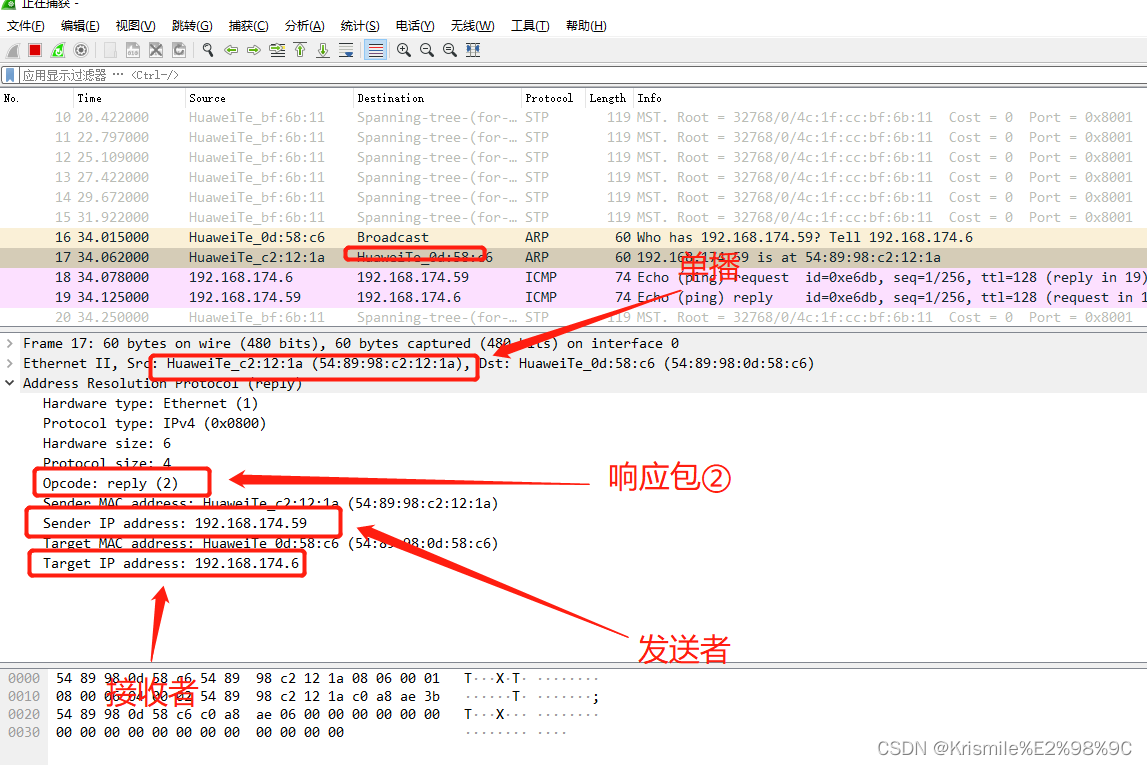The width and height of the screenshot is (1147, 765).
Task: Toggle auto-scroll during live capture
Action: coord(347,49)
